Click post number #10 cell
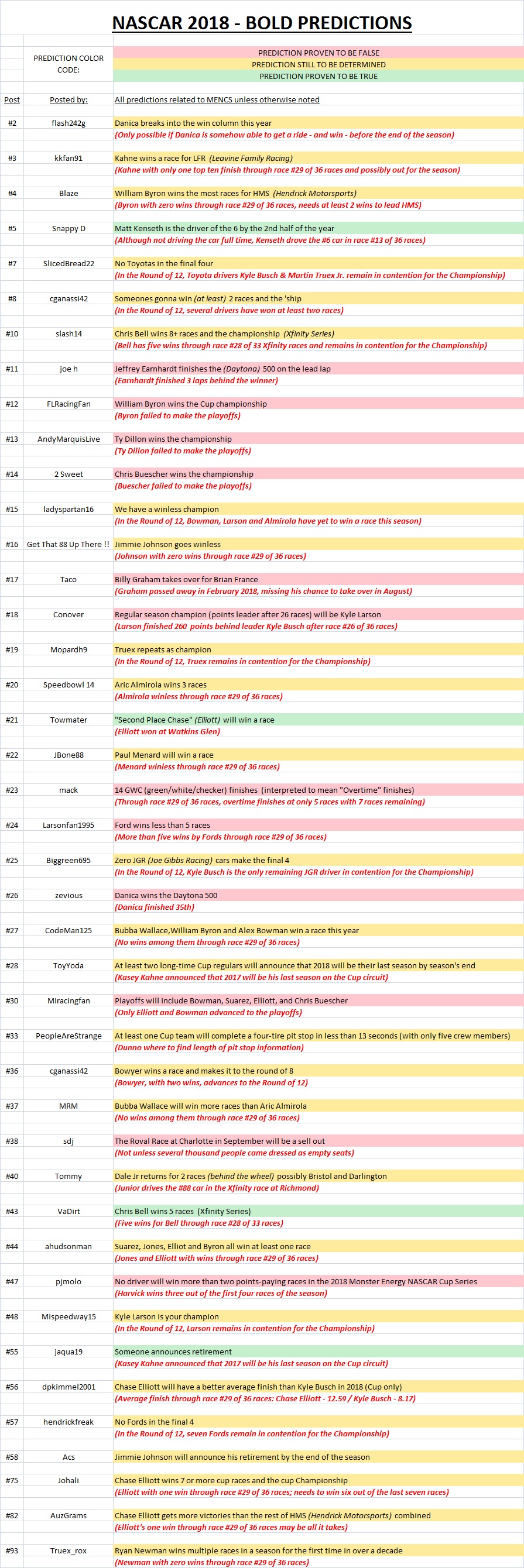The height and width of the screenshot is (1568, 524). coord(12,333)
